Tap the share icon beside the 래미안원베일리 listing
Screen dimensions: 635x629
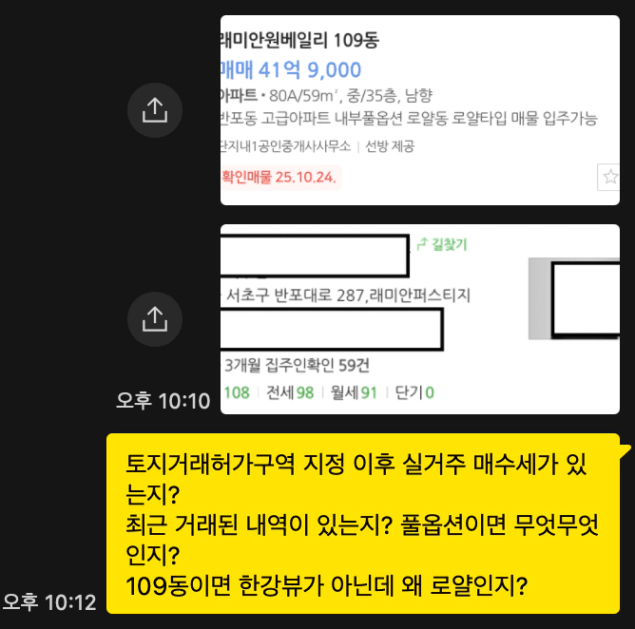click(x=155, y=110)
